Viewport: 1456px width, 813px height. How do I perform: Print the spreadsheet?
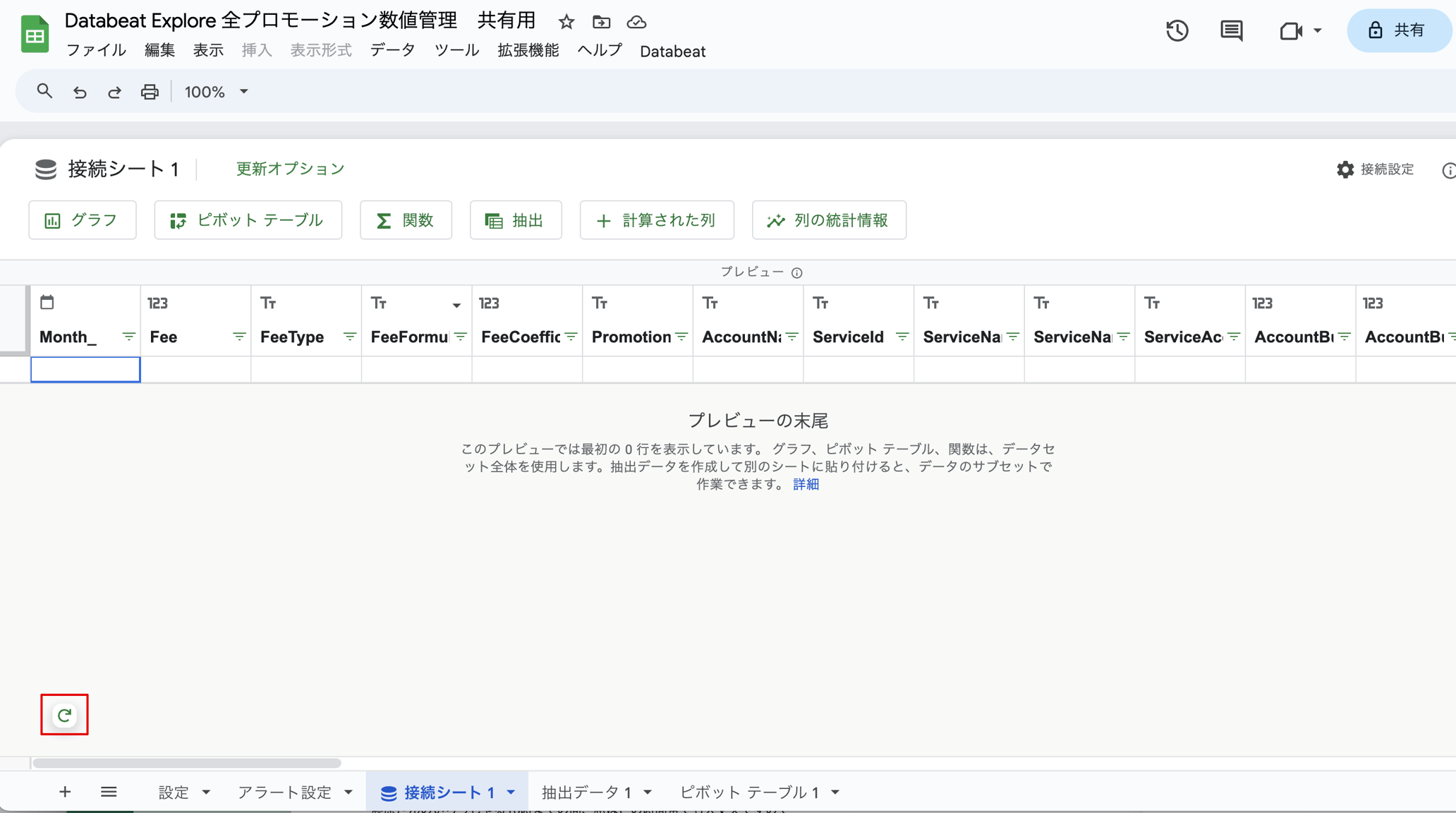coord(150,92)
